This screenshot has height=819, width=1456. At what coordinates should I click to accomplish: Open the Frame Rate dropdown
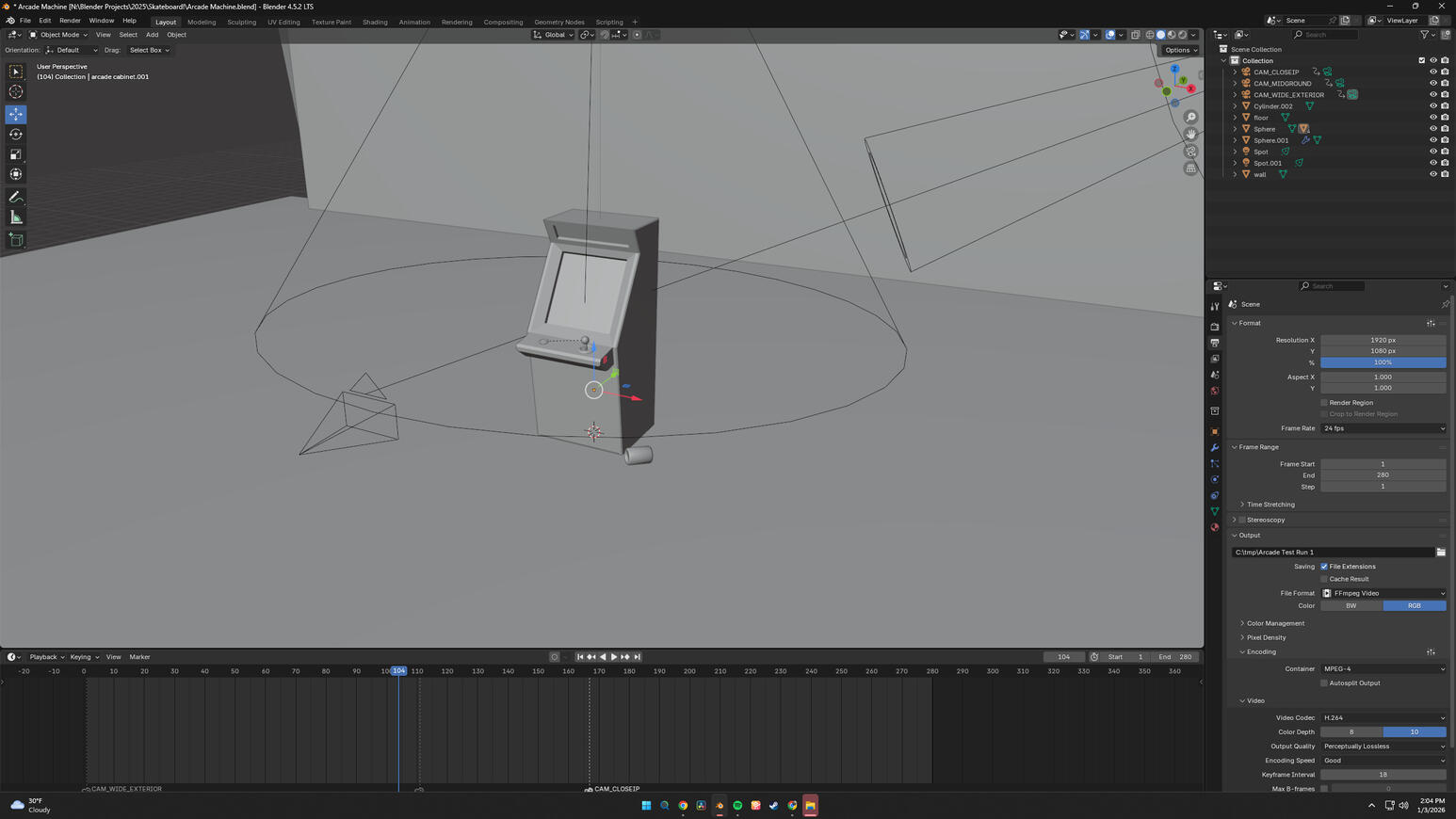[x=1383, y=428]
